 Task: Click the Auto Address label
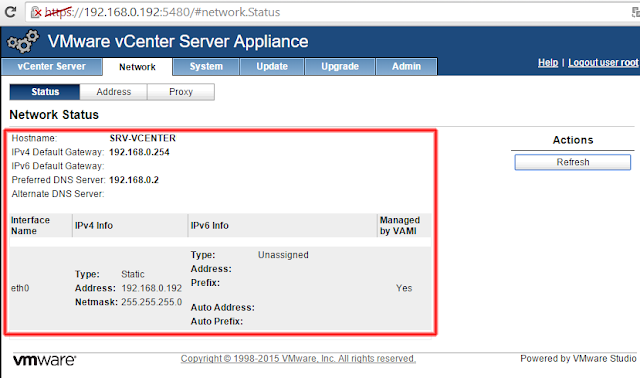coord(222,307)
